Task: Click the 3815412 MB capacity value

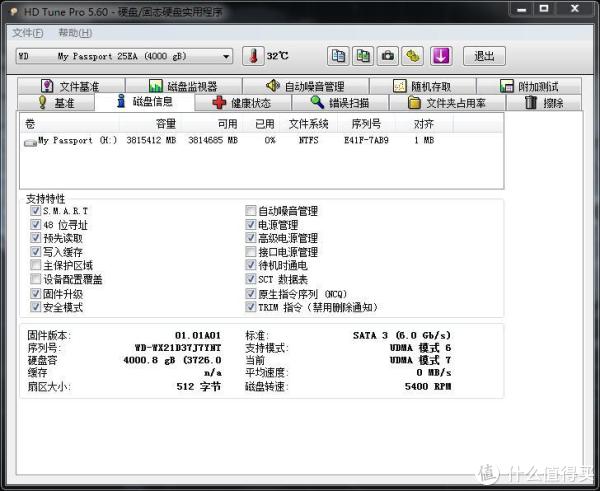Action: pos(151,140)
